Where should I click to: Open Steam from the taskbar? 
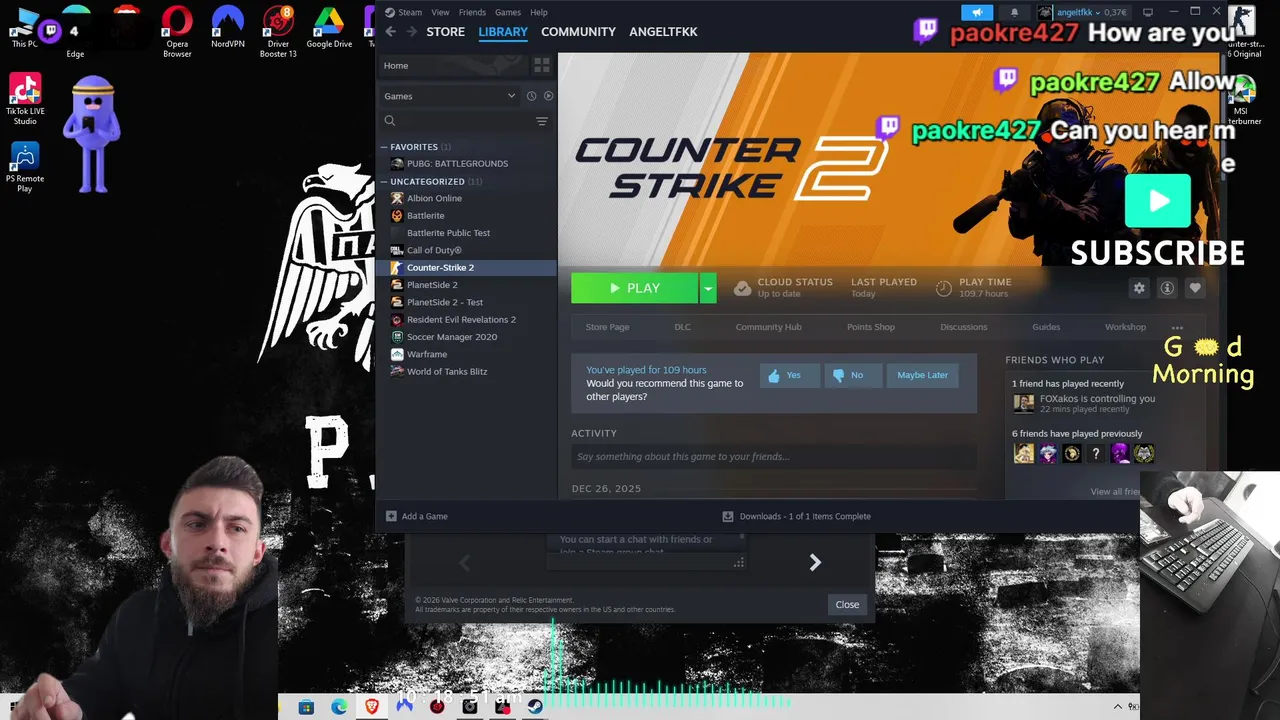point(535,707)
